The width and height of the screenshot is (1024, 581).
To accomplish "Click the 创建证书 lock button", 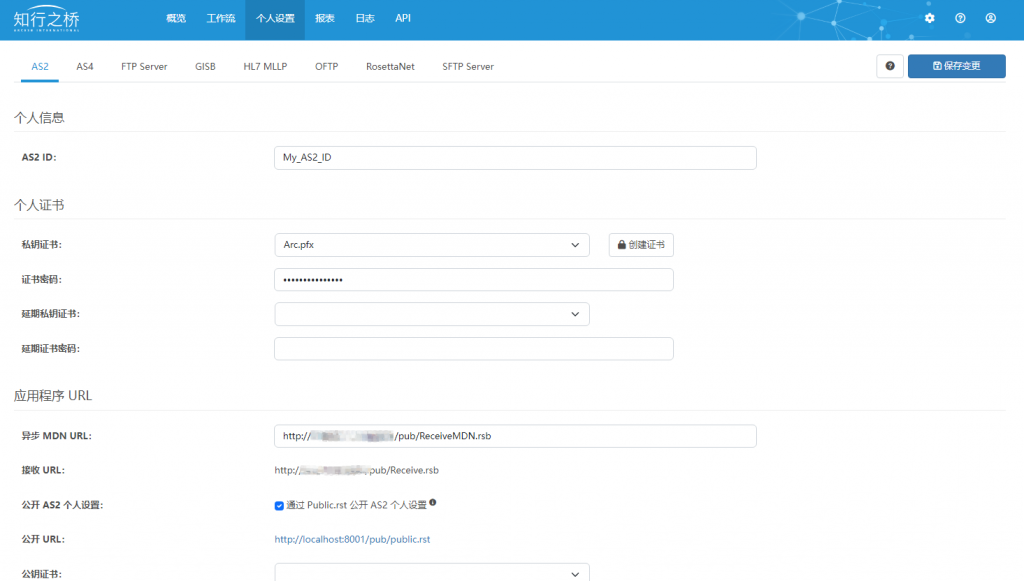I will point(641,245).
